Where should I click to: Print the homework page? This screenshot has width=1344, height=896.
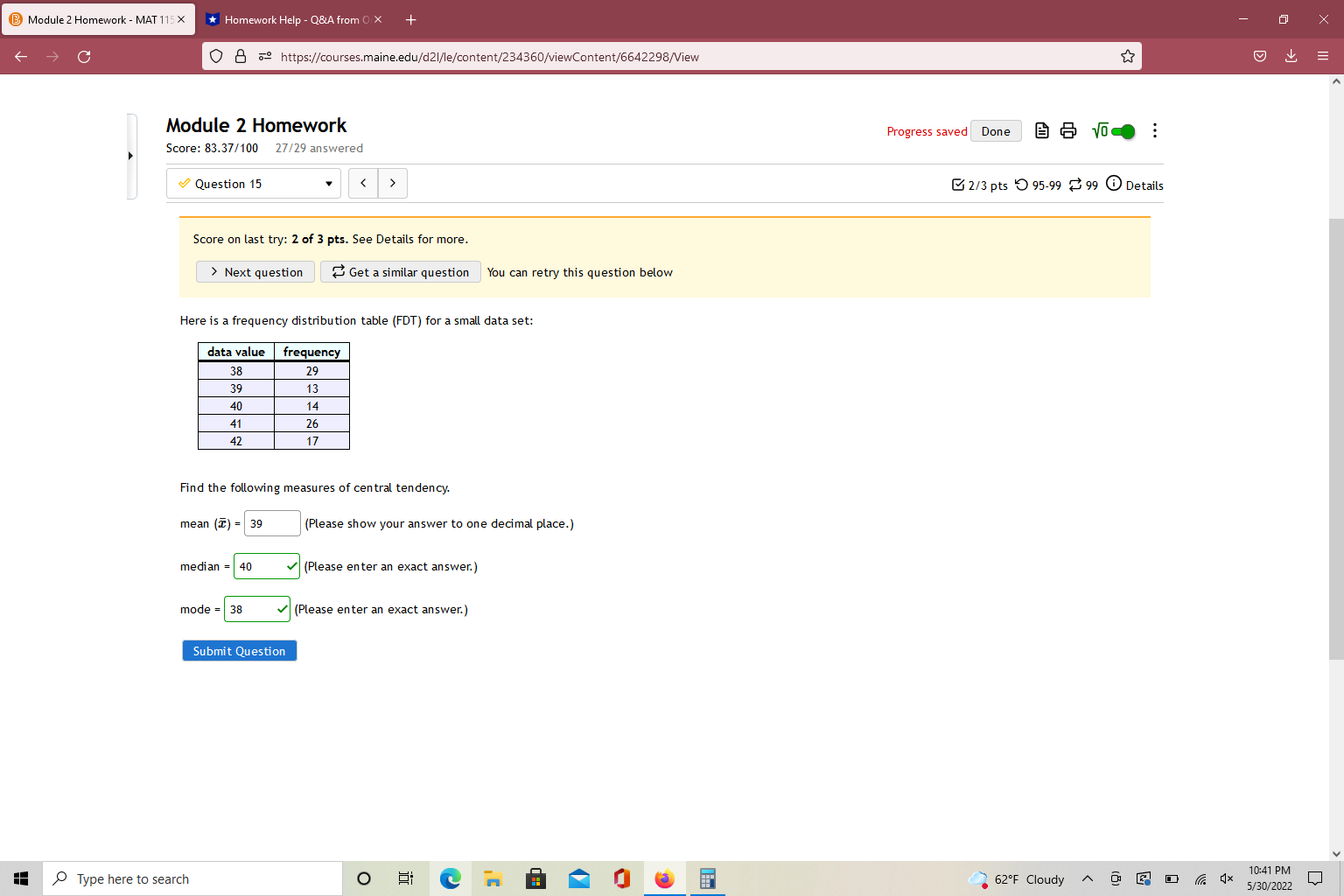tap(1068, 131)
